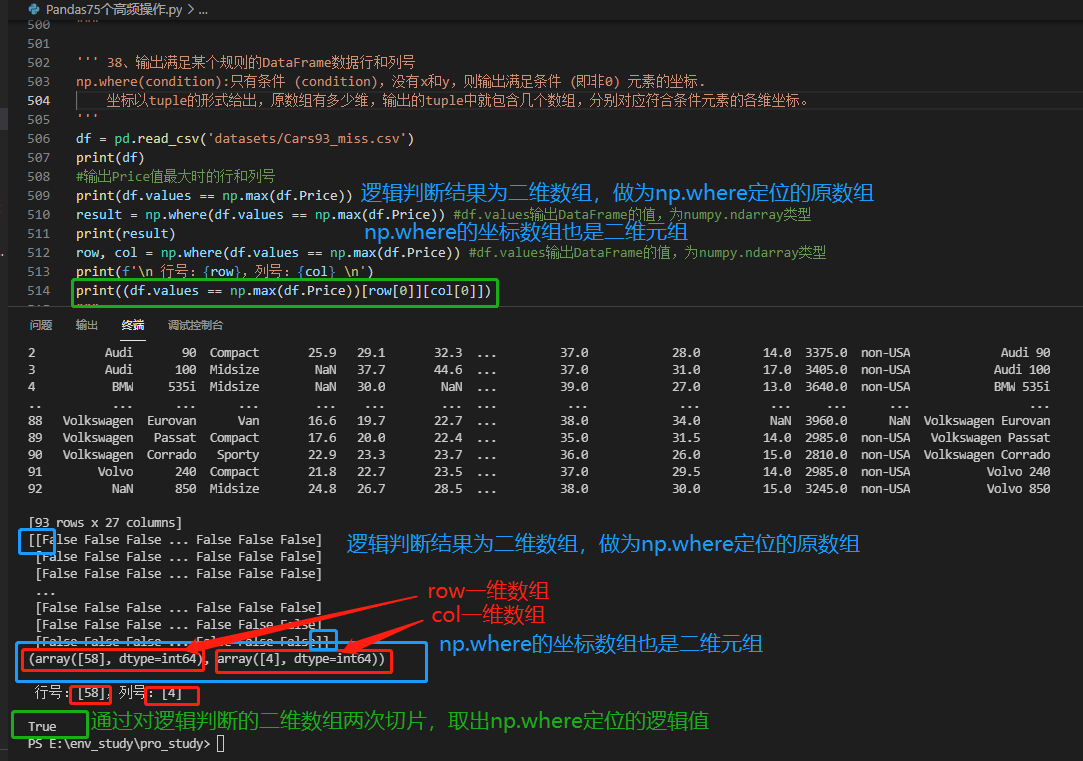Click the Volvo 850 cell in the last column
The image size is (1083, 761).
(1018, 488)
